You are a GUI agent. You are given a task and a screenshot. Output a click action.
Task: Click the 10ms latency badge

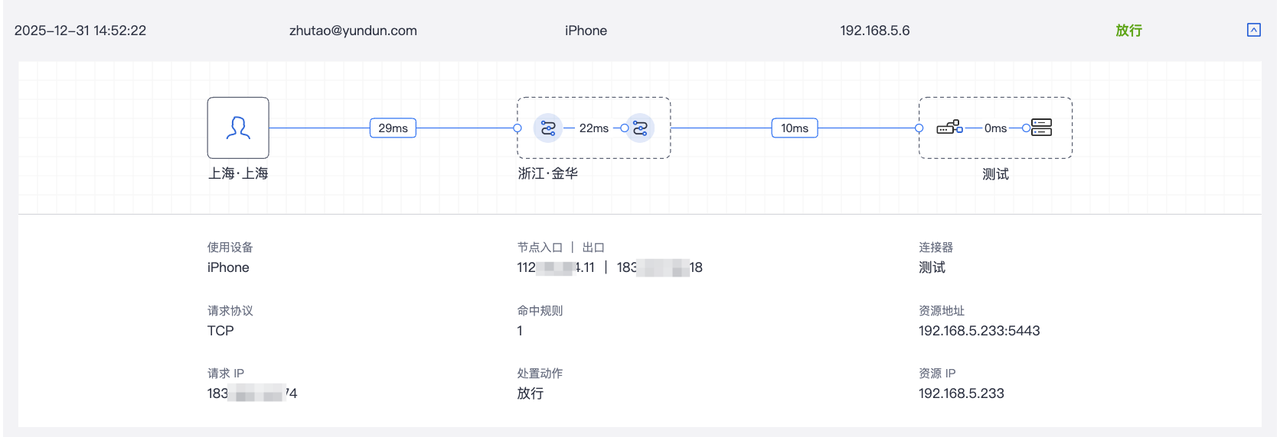tap(795, 128)
